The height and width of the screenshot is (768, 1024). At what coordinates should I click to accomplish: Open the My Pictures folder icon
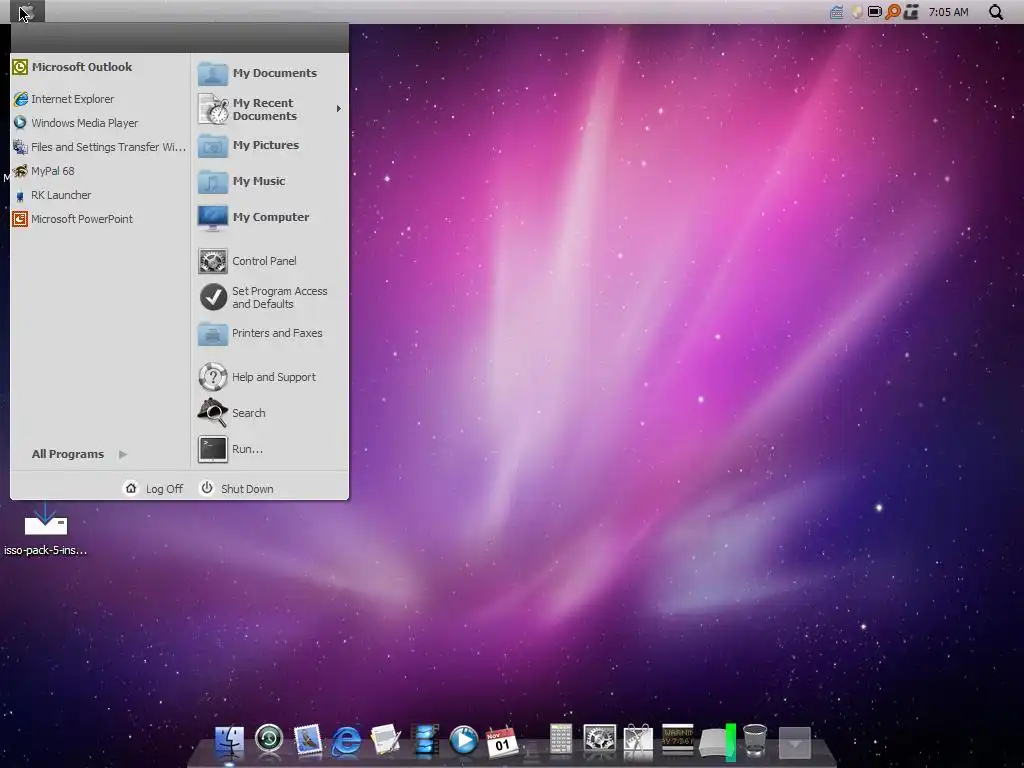(213, 146)
